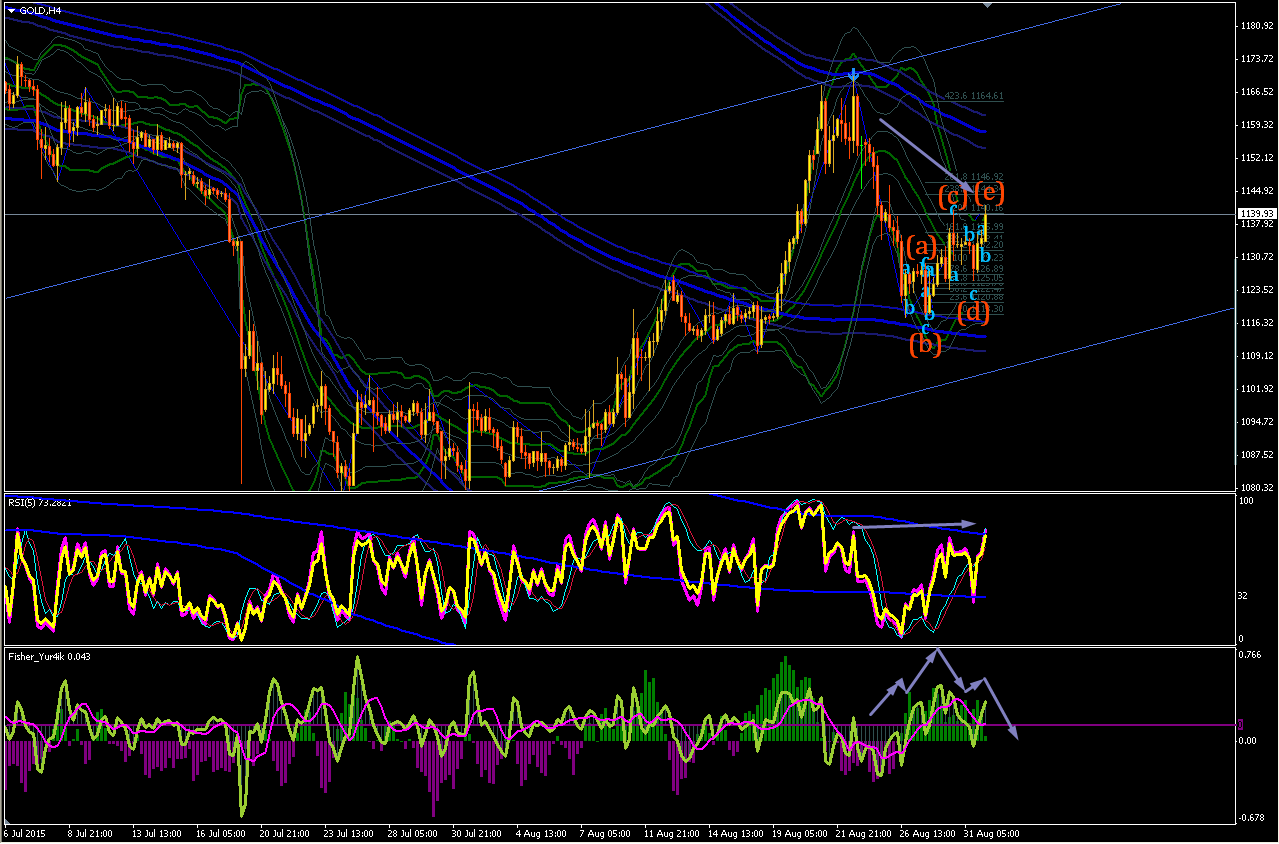Select the orange (d) wave label
The height and width of the screenshot is (844, 1279).
[973, 312]
